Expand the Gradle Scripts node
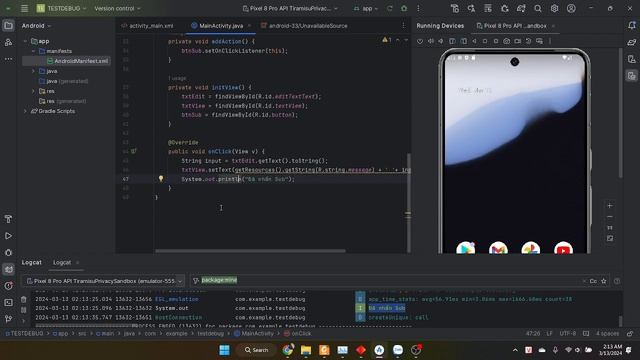 pos(25,111)
